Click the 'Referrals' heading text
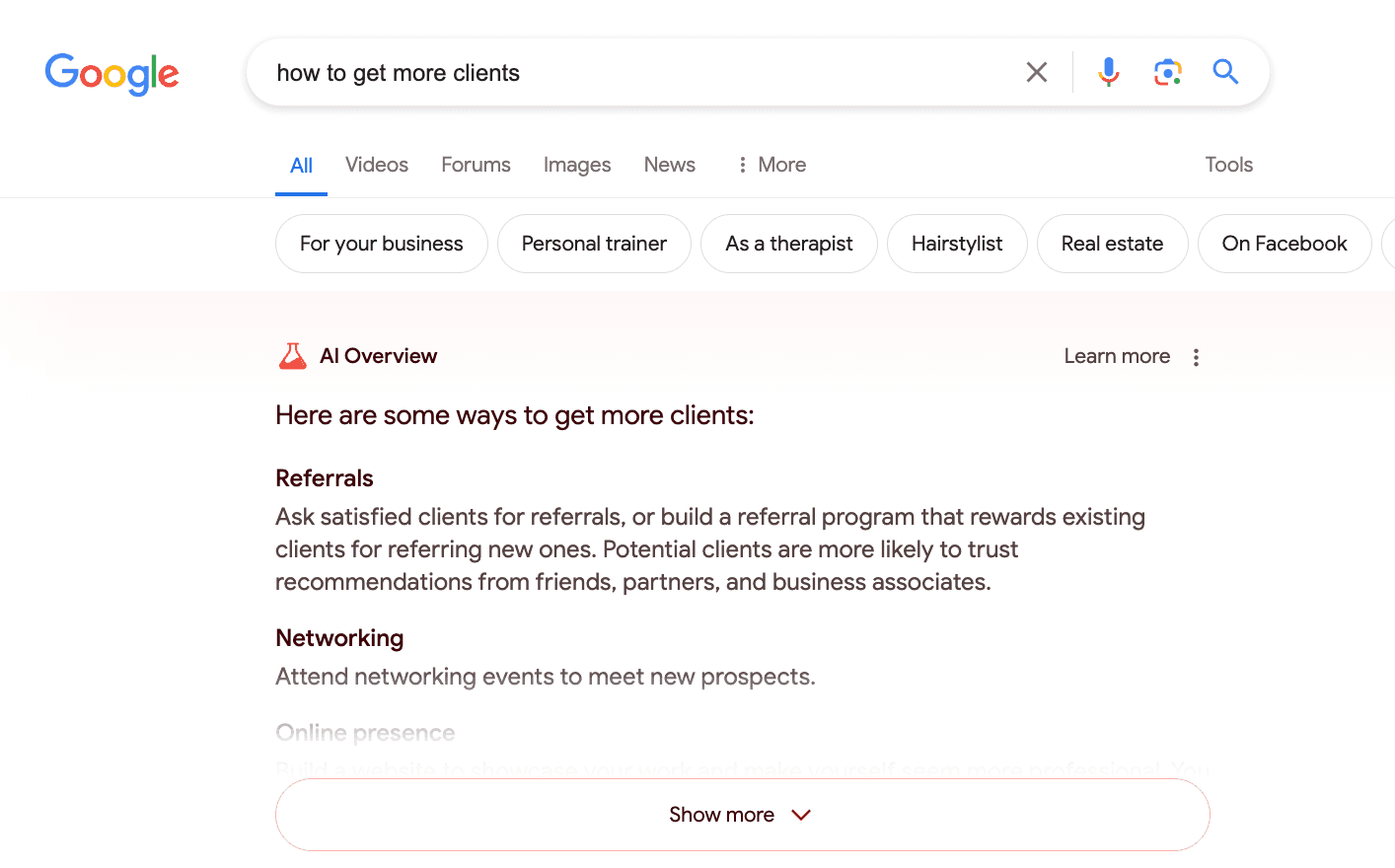The height and width of the screenshot is (868, 1395). tap(325, 478)
